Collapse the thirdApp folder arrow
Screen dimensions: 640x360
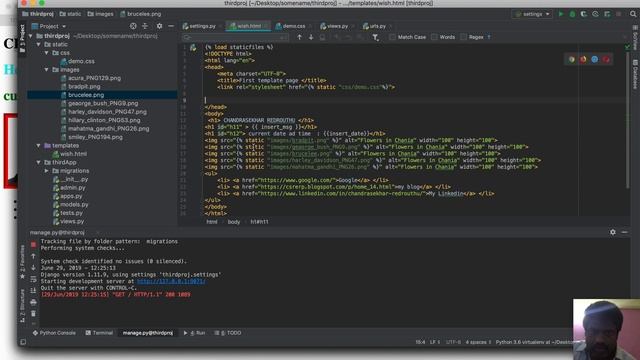coord(38,162)
